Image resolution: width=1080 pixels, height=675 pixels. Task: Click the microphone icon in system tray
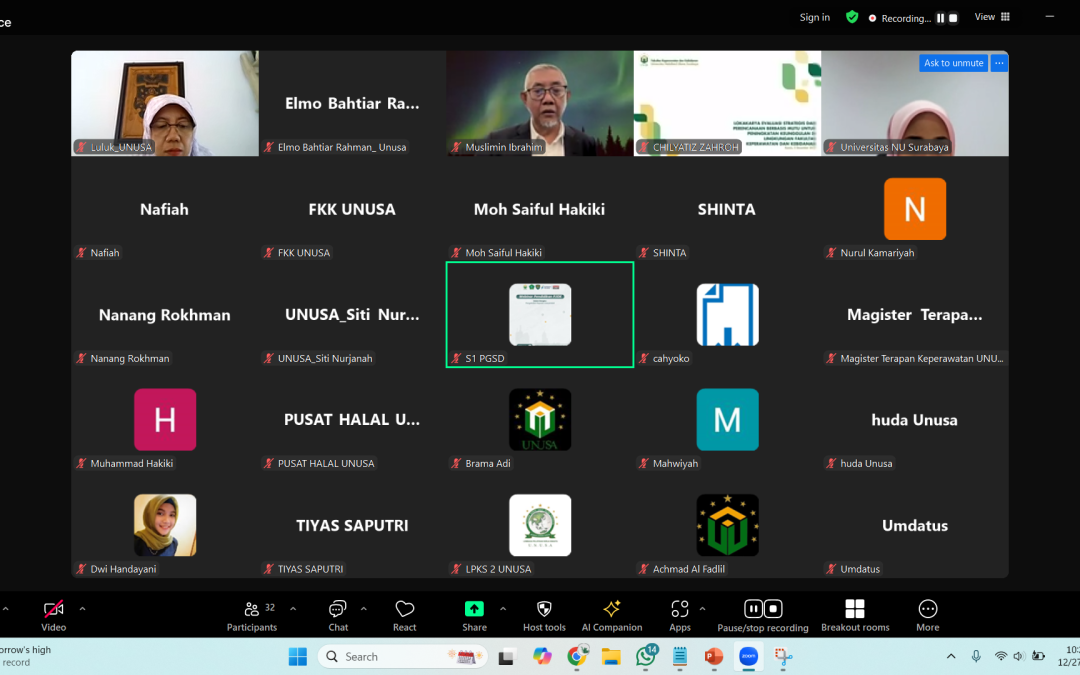[x=976, y=656]
